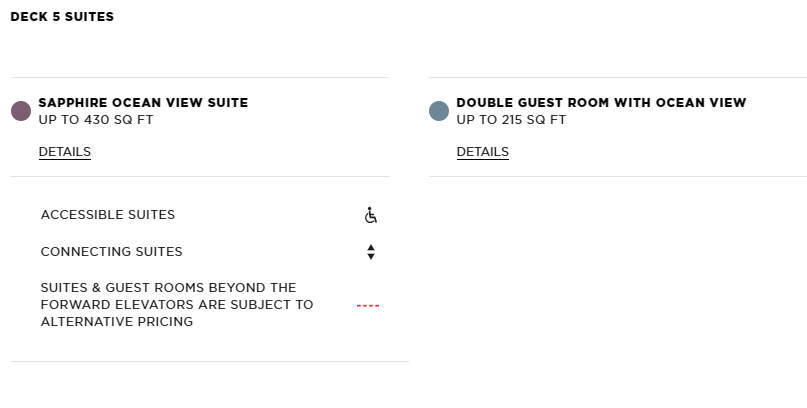Viewport: 807px width, 408px height.
Task: Click the wheelchair accessible suites icon
Action: (371, 215)
